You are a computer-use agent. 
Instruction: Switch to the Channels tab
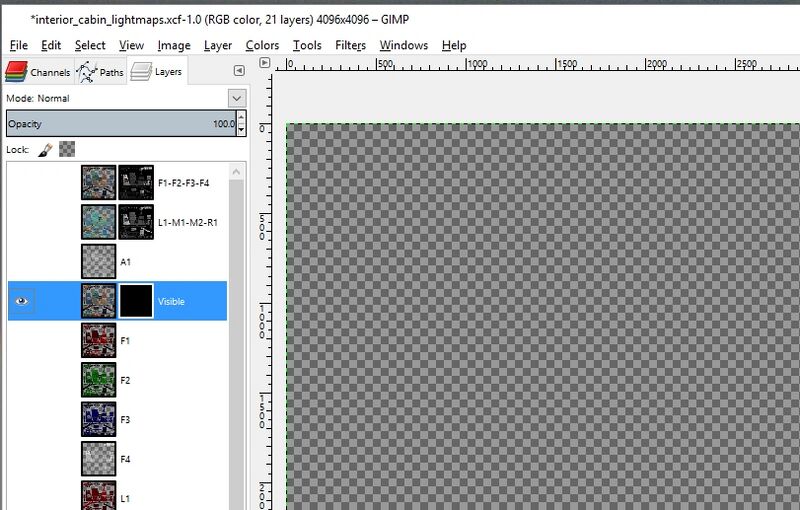click(38, 72)
